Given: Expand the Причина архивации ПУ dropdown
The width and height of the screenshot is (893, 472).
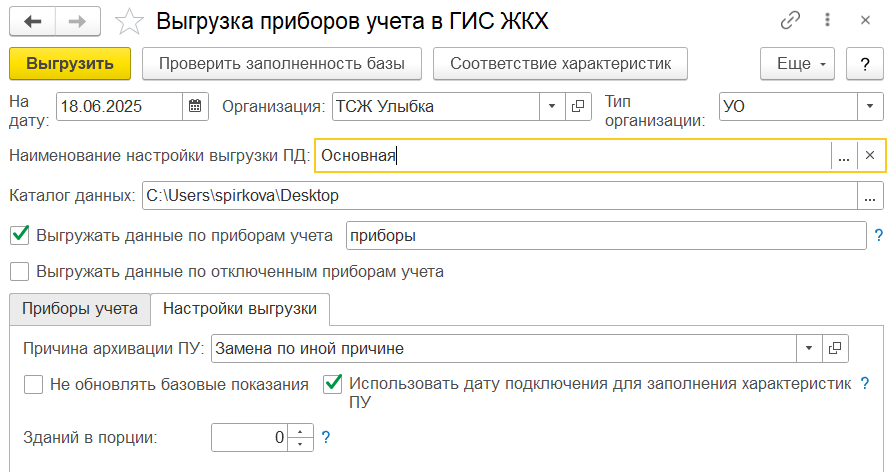Looking at the screenshot, I should point(809,348).
